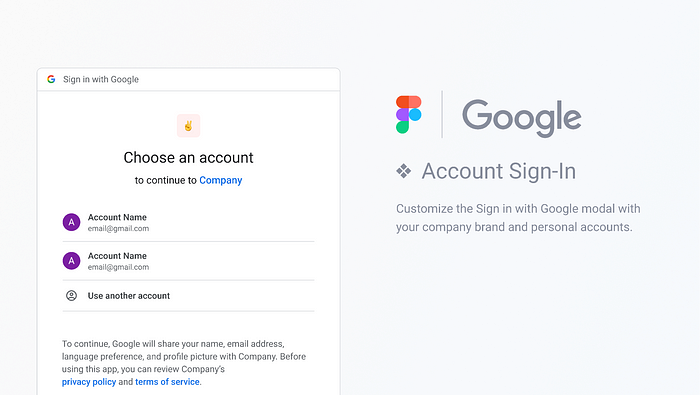The image size is (700, 395).
Task: Choose Use another account
Action: tap(188, 296)
